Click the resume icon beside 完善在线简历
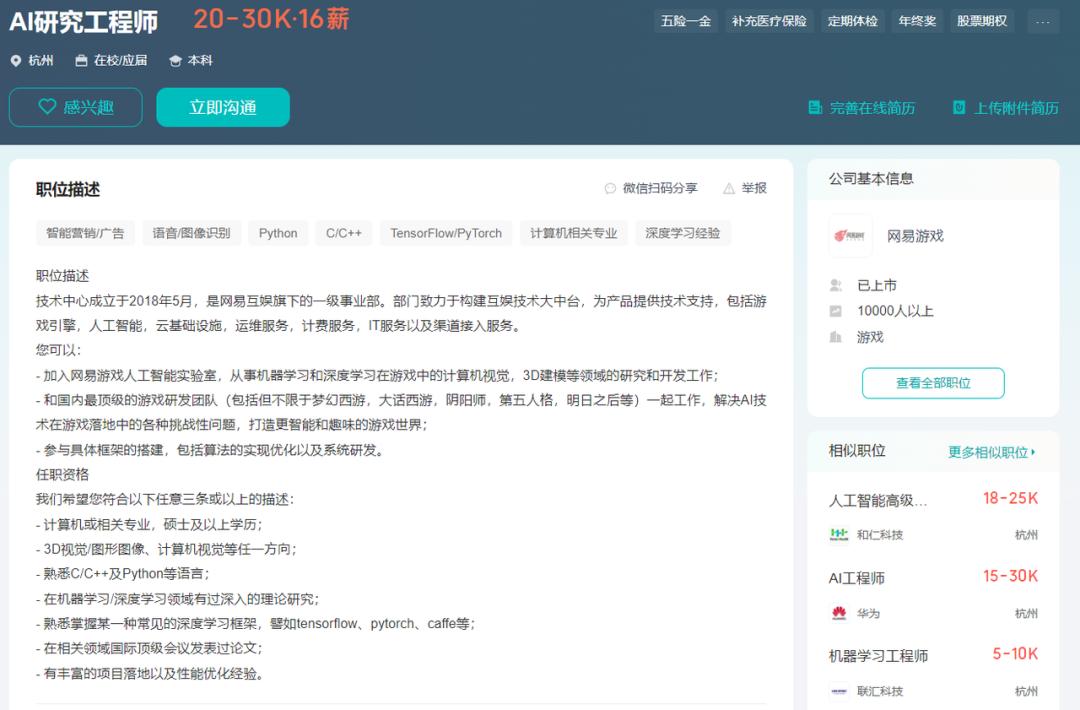 pyautogui.click(x=815, y=107)
